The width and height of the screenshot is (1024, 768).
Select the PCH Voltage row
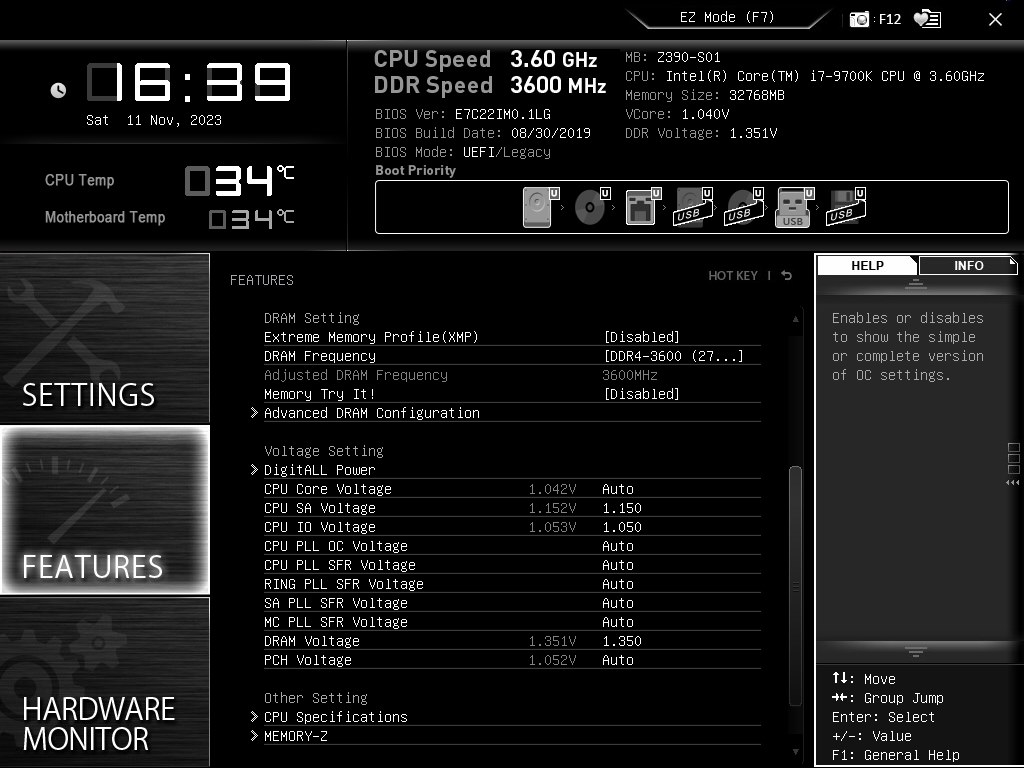tap(512, 660)
